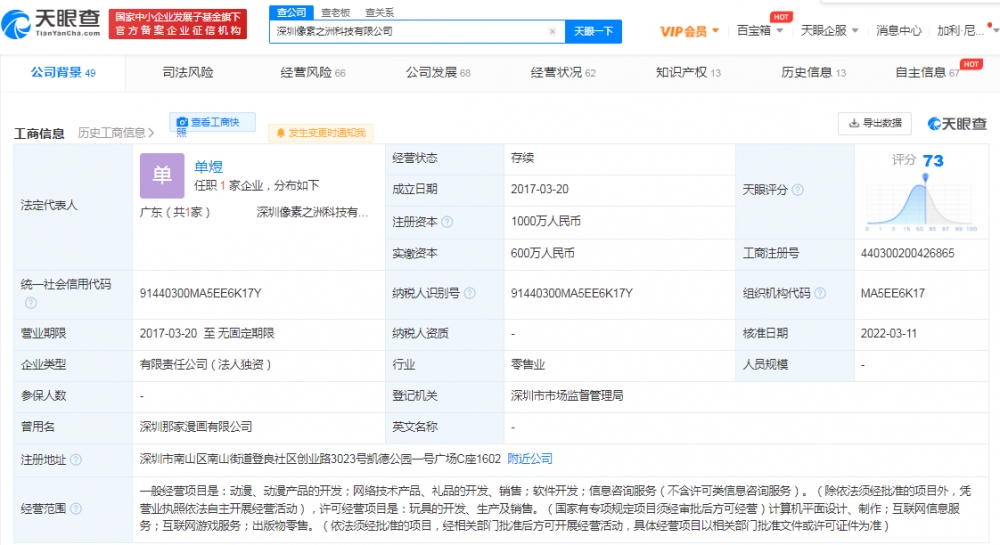Click the 天眼一下 search button
The height and width of the screenshot is (545, 1000).
tap(593, 31)
